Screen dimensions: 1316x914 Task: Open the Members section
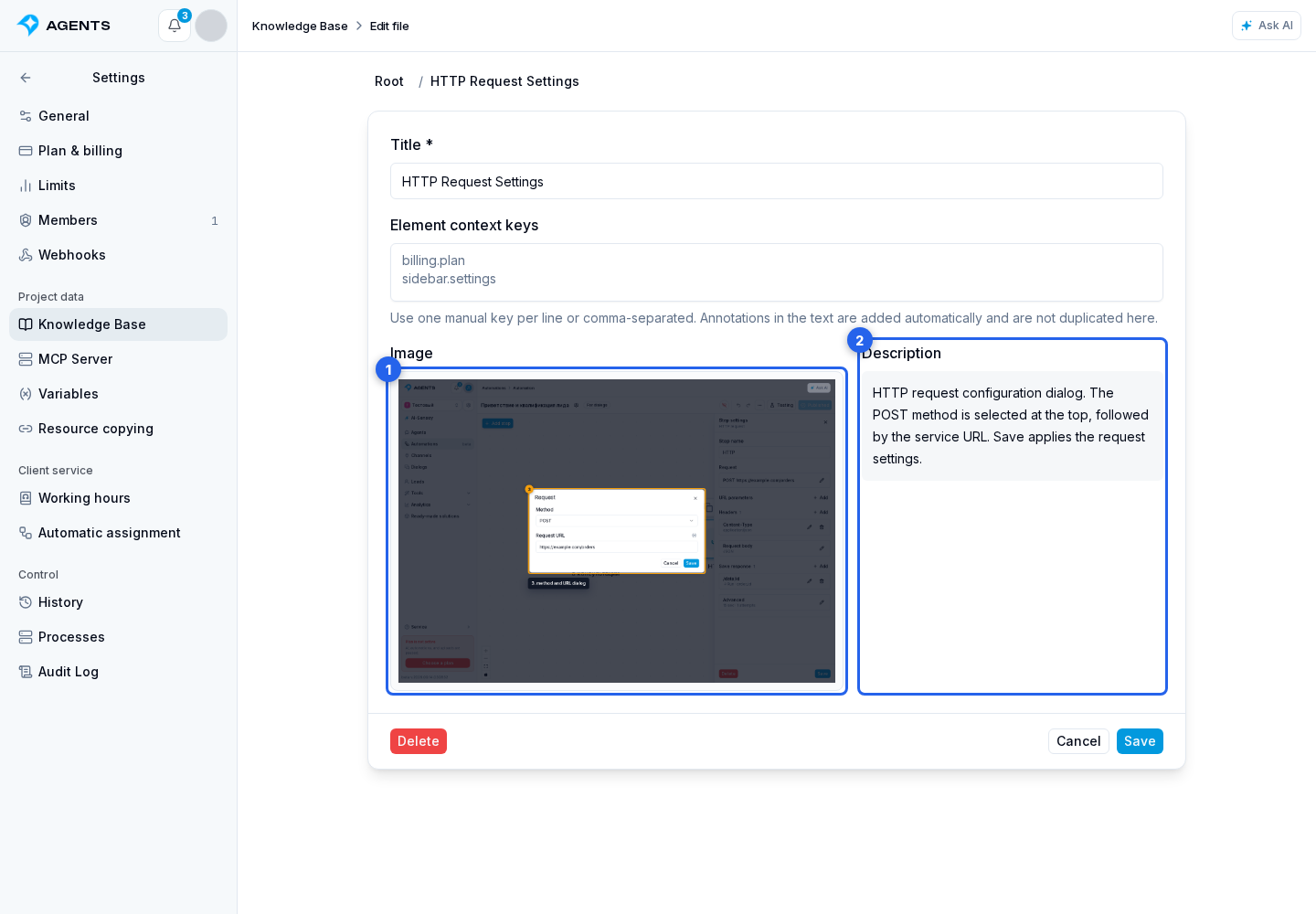(119, 220)
